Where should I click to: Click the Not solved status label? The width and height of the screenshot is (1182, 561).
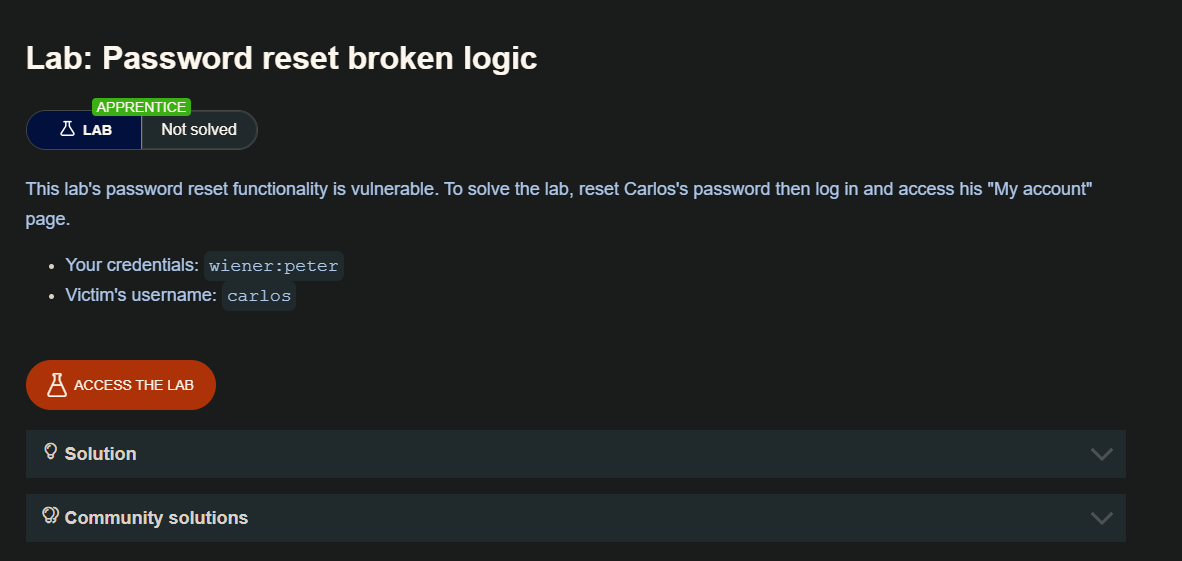click(x=199, y=130)
